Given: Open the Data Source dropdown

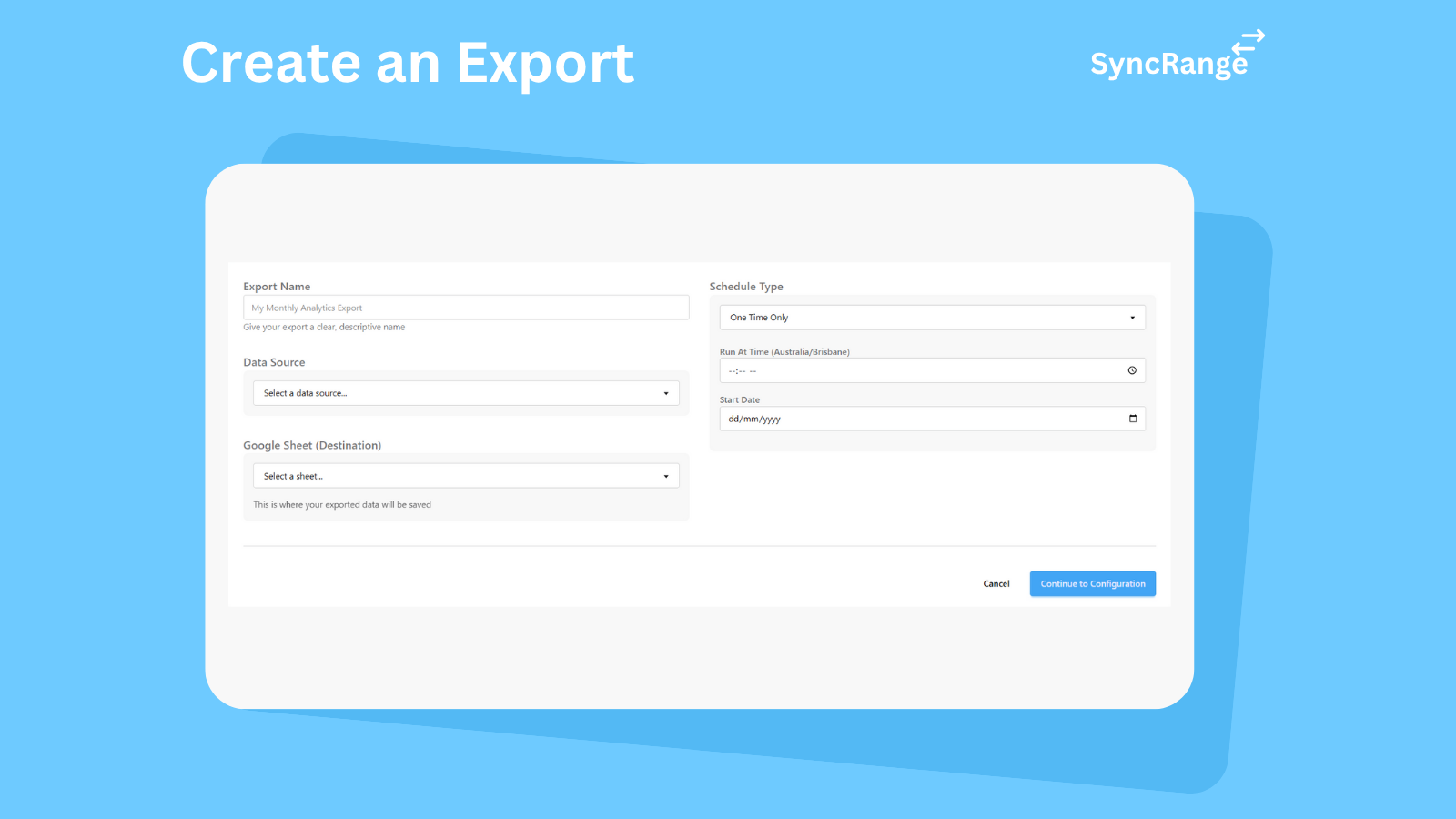Looking at the screenshot, I should point(465,392).
